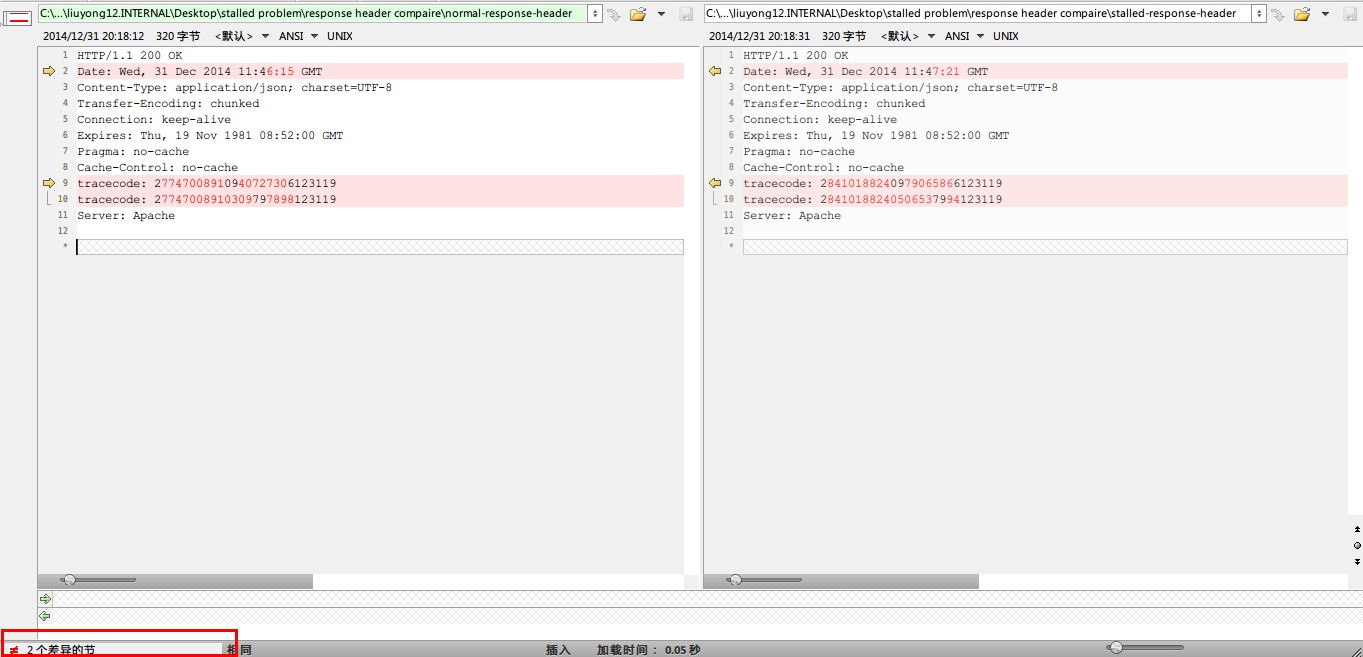This screenshot has width=1363, height=657.
Task: Click green right-pointing arrow in detail row
Action: (45, 599)
